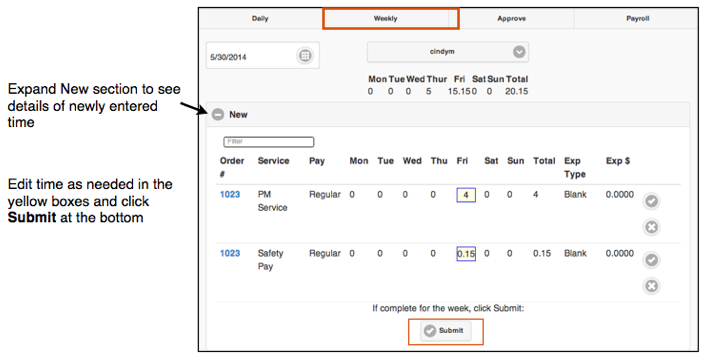Screen dimensions: 709x362
Task: Open the cindym user dropdown
Action: [448, 52]
